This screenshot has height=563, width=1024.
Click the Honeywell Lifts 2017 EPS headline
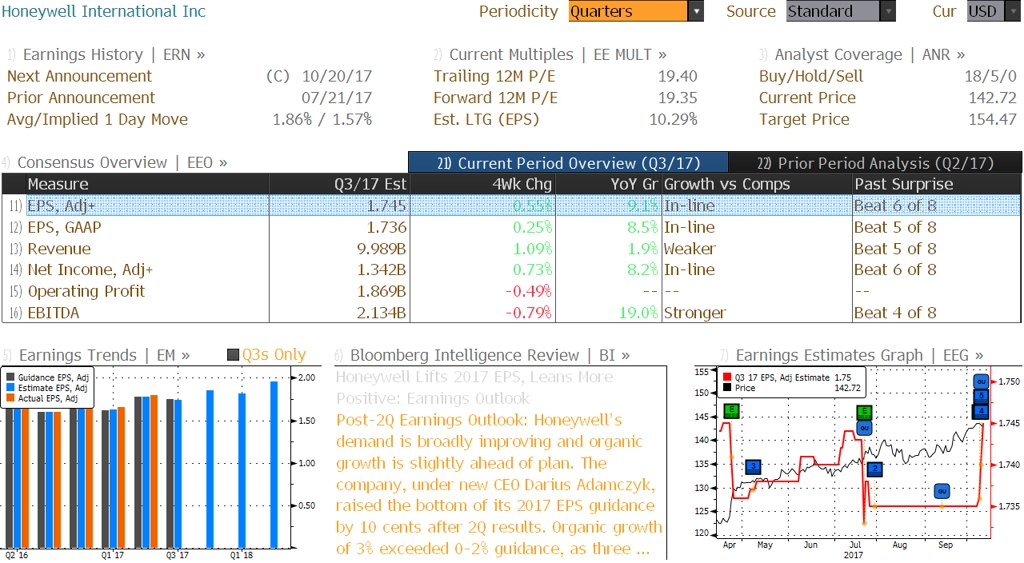(475, 387)
